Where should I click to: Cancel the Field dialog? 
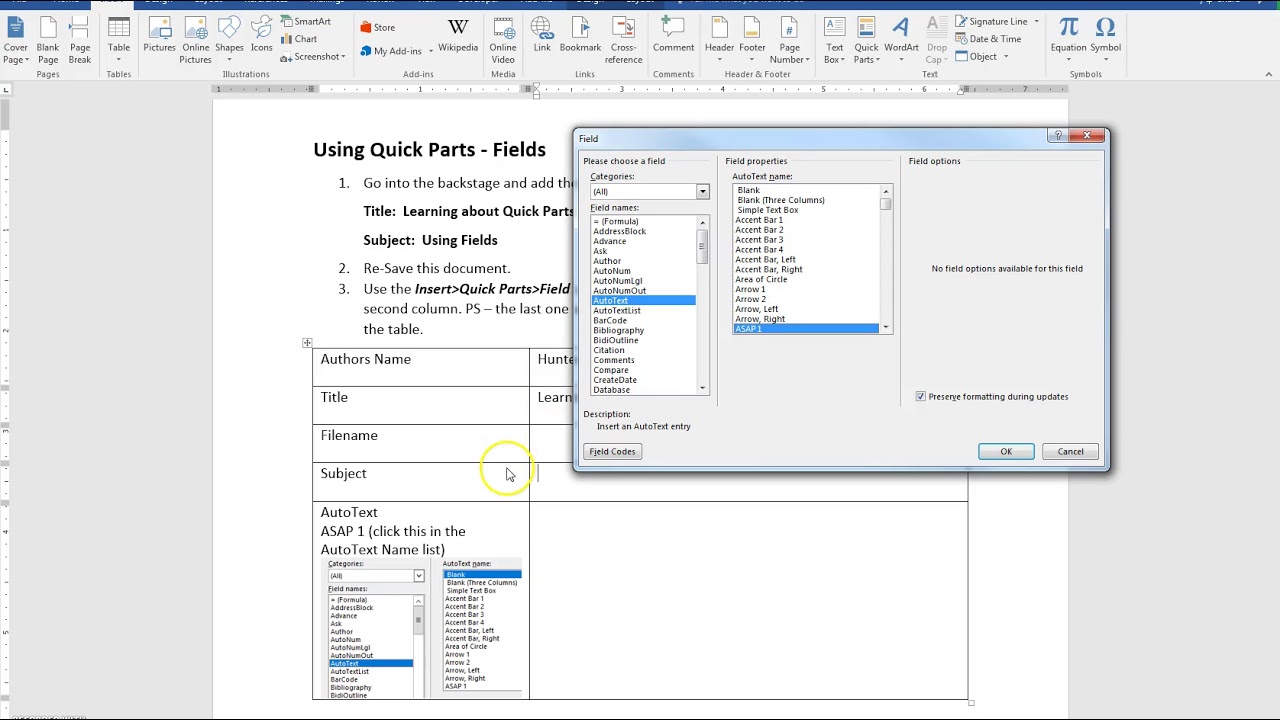1070,452
